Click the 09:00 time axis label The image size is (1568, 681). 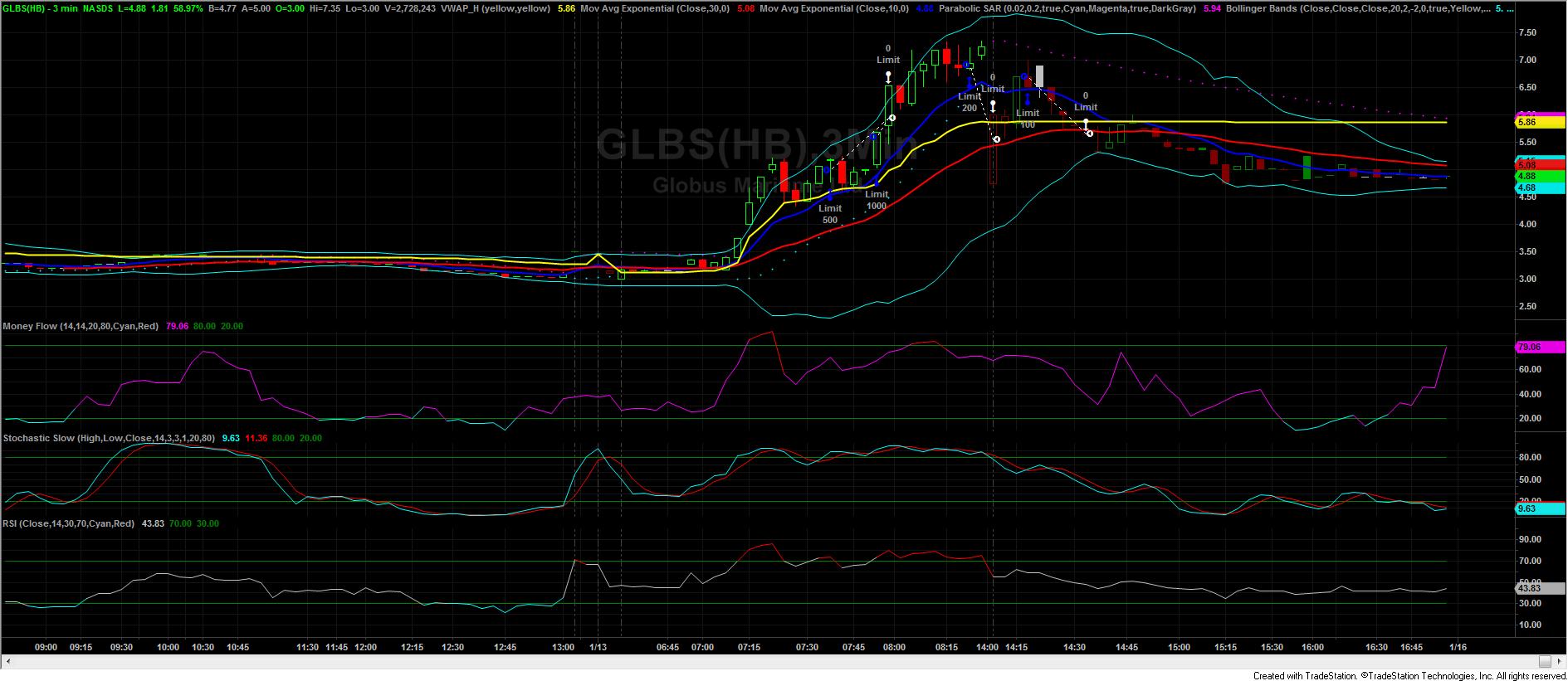tap(46, 647)
